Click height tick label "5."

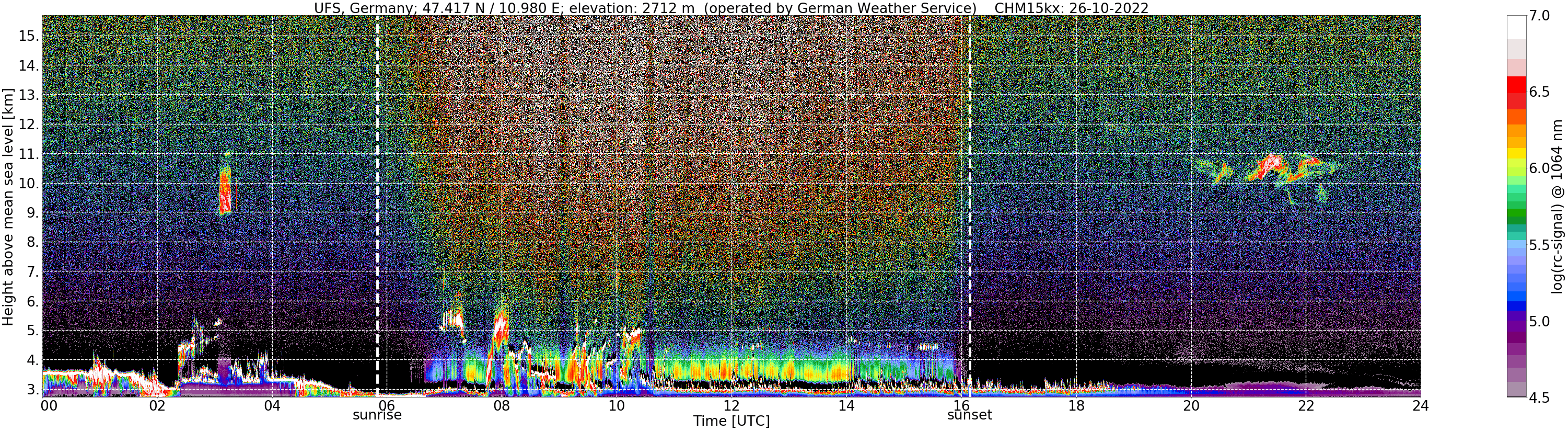[x=32, y=331]
